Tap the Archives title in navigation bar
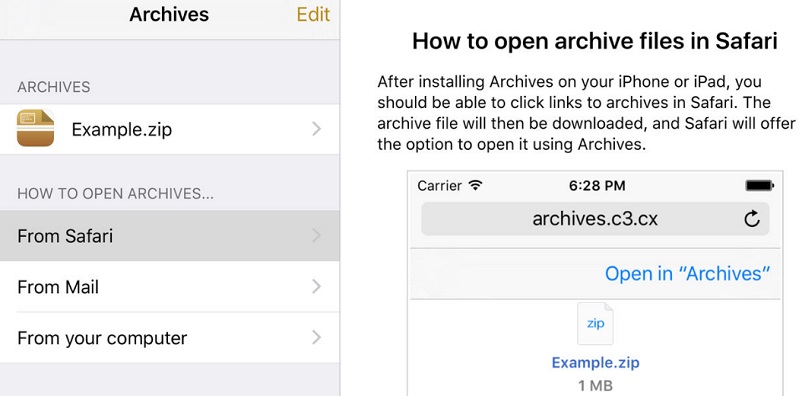 pos(169,14)
